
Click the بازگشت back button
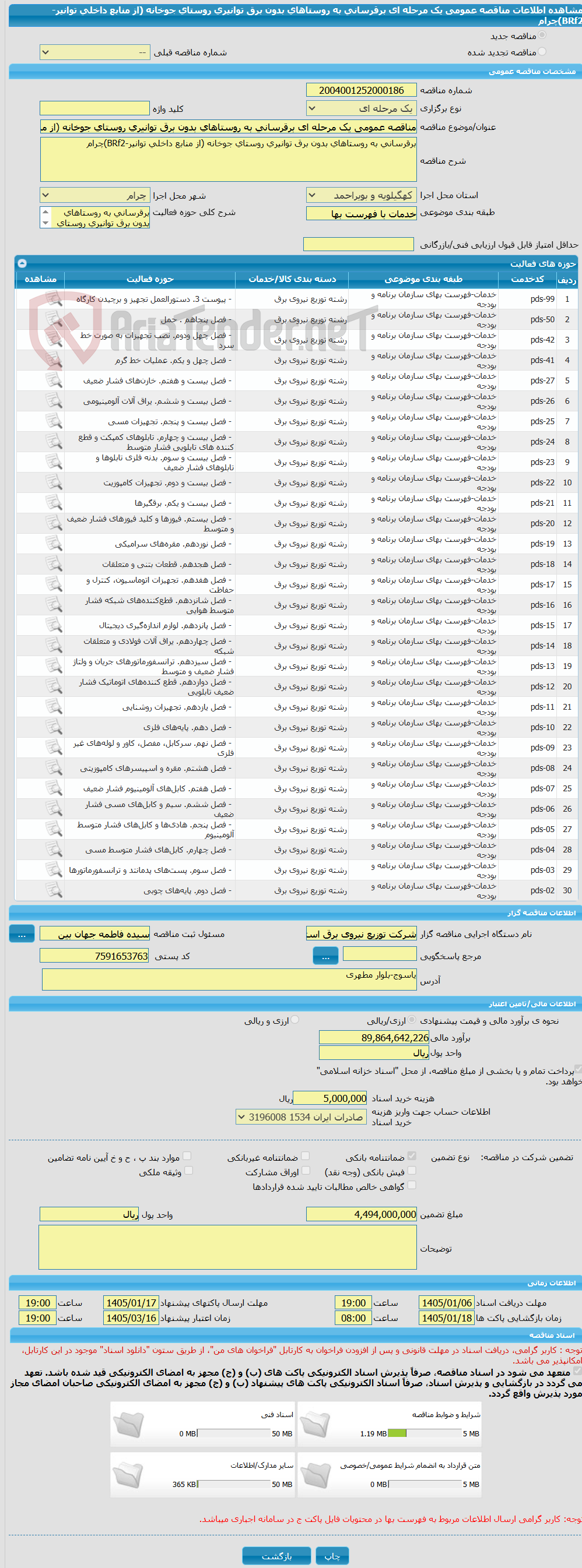click(276, 1556)
